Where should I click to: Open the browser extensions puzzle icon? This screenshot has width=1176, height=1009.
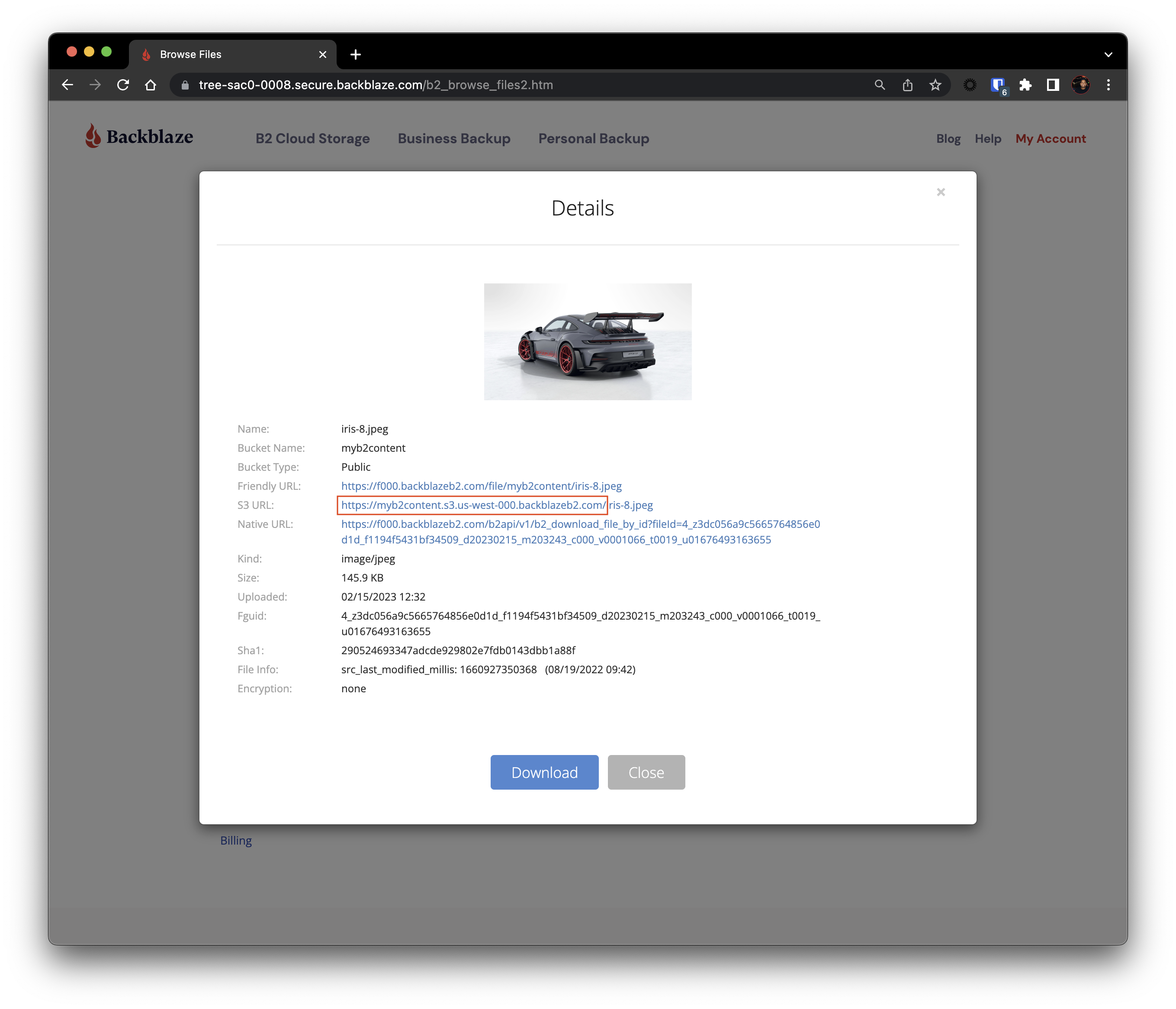(x=1025, y=84)
